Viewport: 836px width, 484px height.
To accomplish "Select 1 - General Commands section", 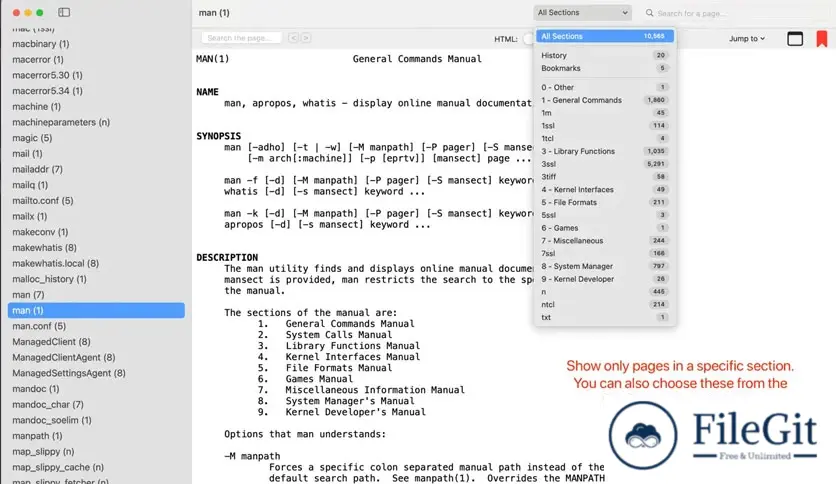I will click(x=605, y=100).
